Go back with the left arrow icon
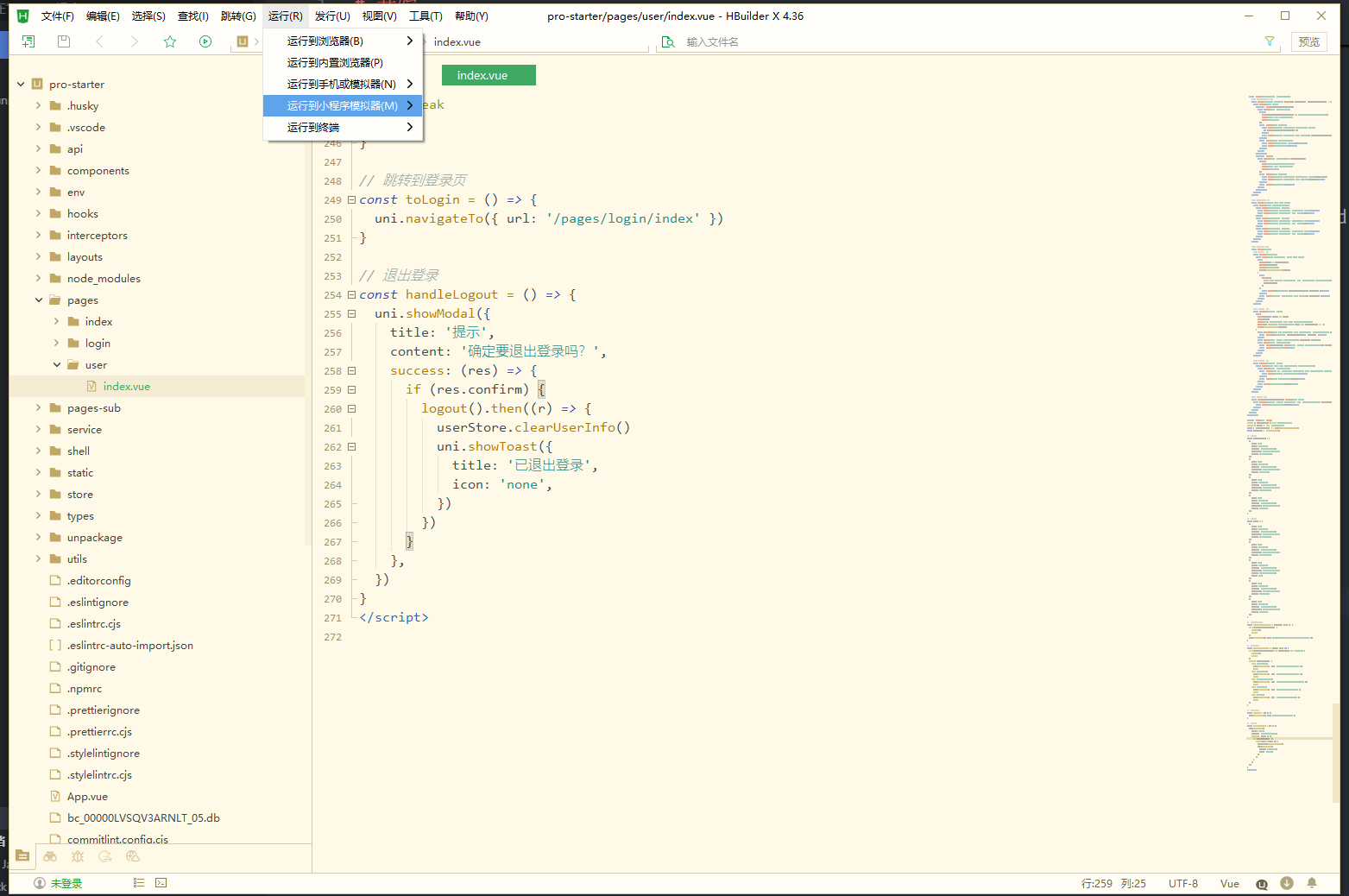This screenshot has width=1349, height=896. pyautogui.click(x=99, y=41)
